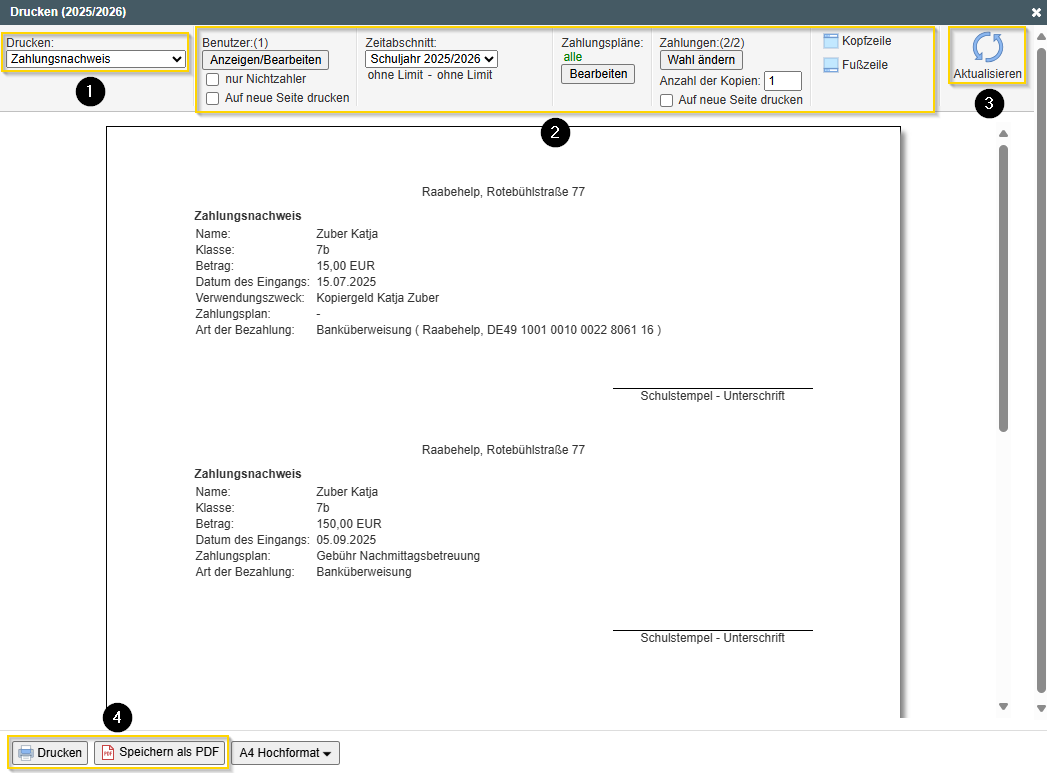The width and height of the screenshot is (1047, 773).
Task: Click the Wahl ändern payments button
Action: (701, 60)
